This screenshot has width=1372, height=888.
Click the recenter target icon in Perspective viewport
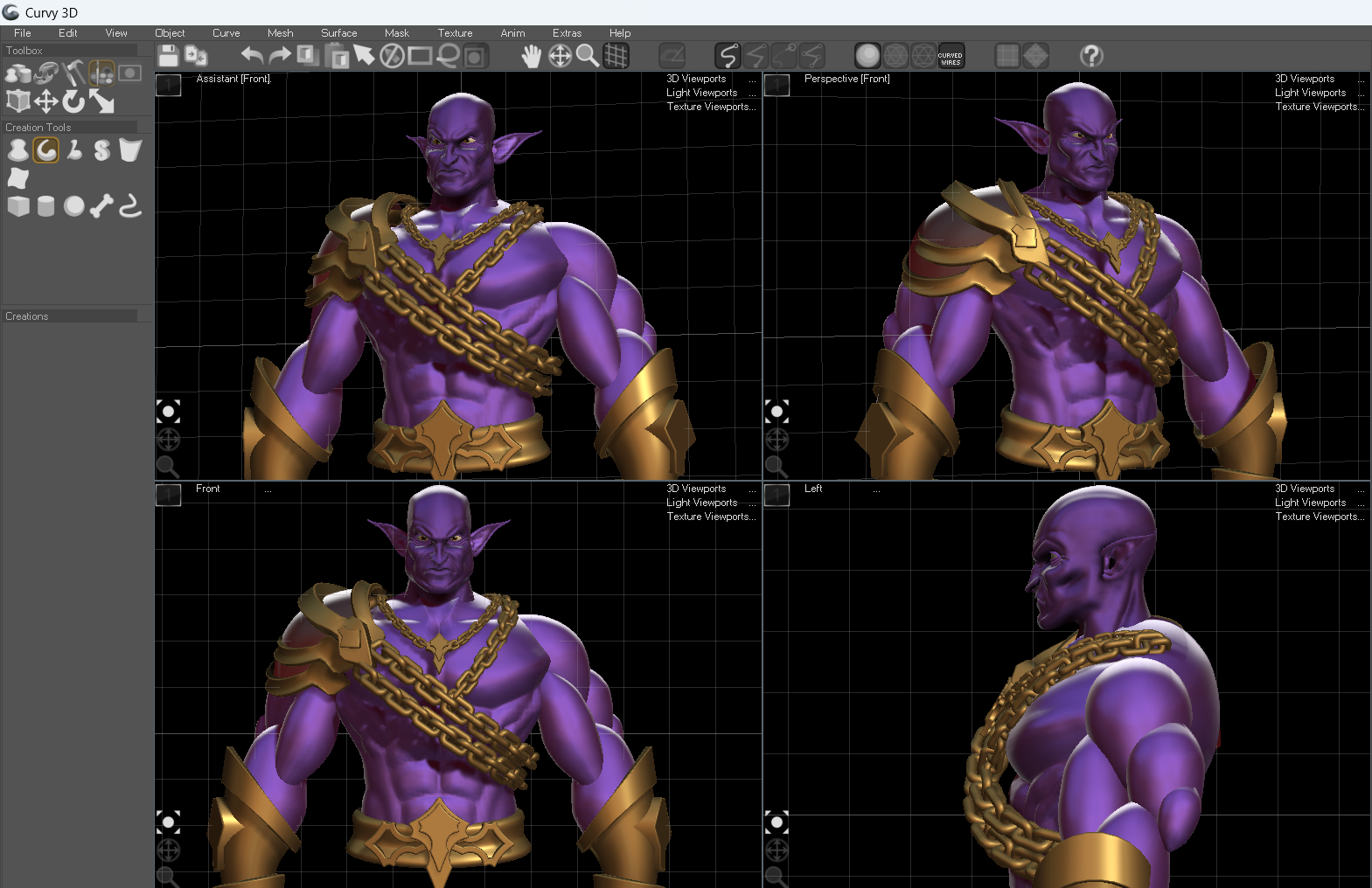(x=777, y=412)
